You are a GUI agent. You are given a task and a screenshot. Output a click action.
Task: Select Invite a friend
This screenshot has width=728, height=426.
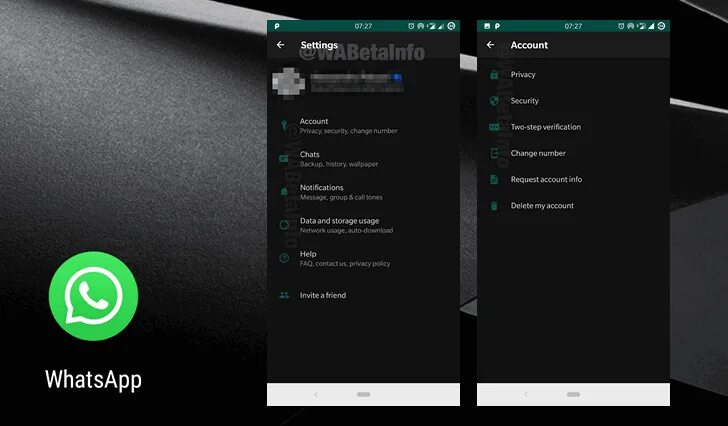pos(363,295)
